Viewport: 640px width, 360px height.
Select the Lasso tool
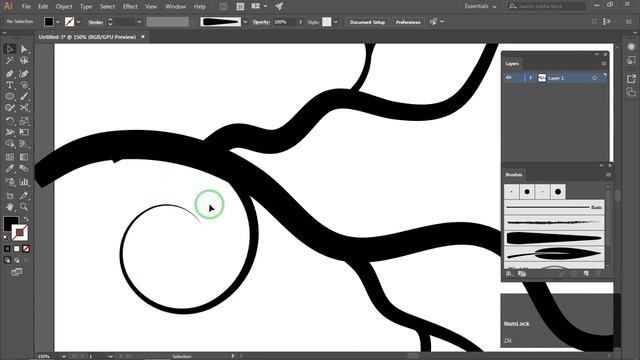pyautogui.click(x=24, y=61)
